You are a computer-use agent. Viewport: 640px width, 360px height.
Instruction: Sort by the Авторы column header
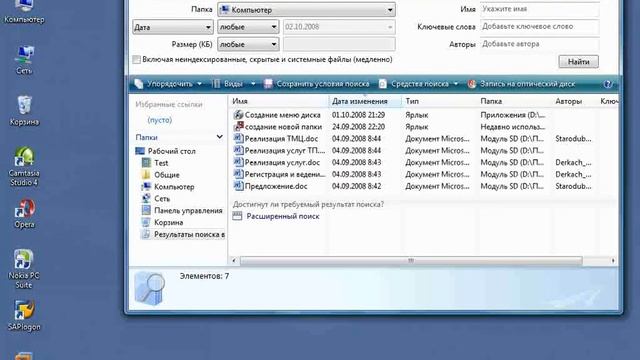coord(574,101)
